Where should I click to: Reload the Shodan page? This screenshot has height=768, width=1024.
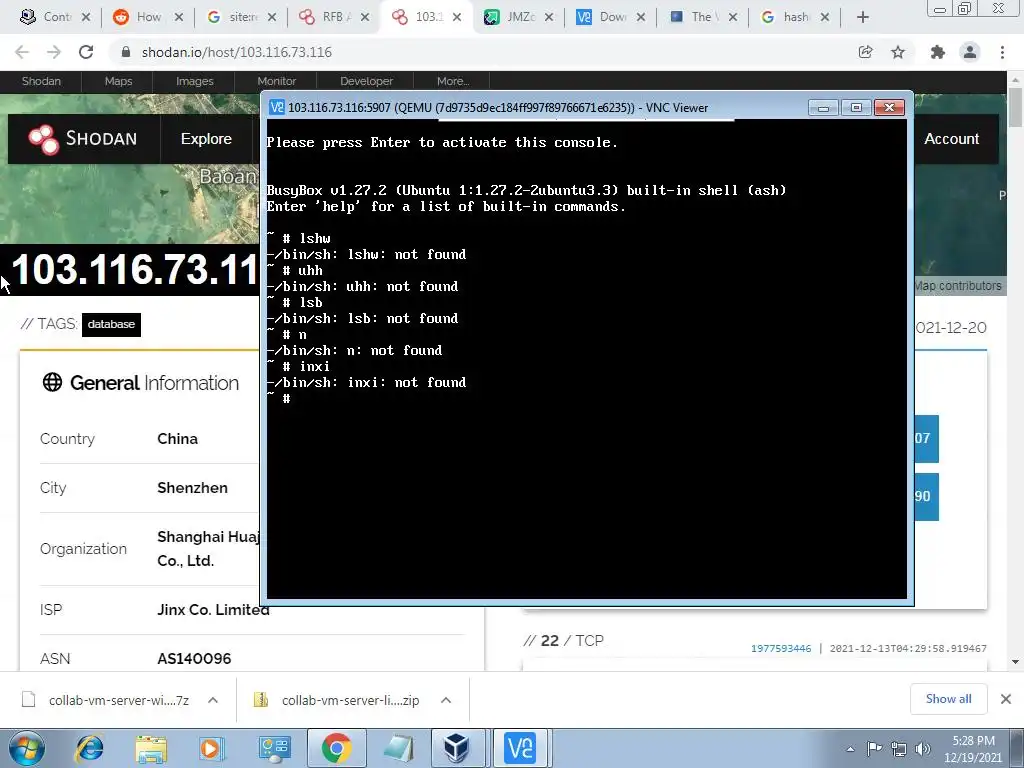point(86,52)
